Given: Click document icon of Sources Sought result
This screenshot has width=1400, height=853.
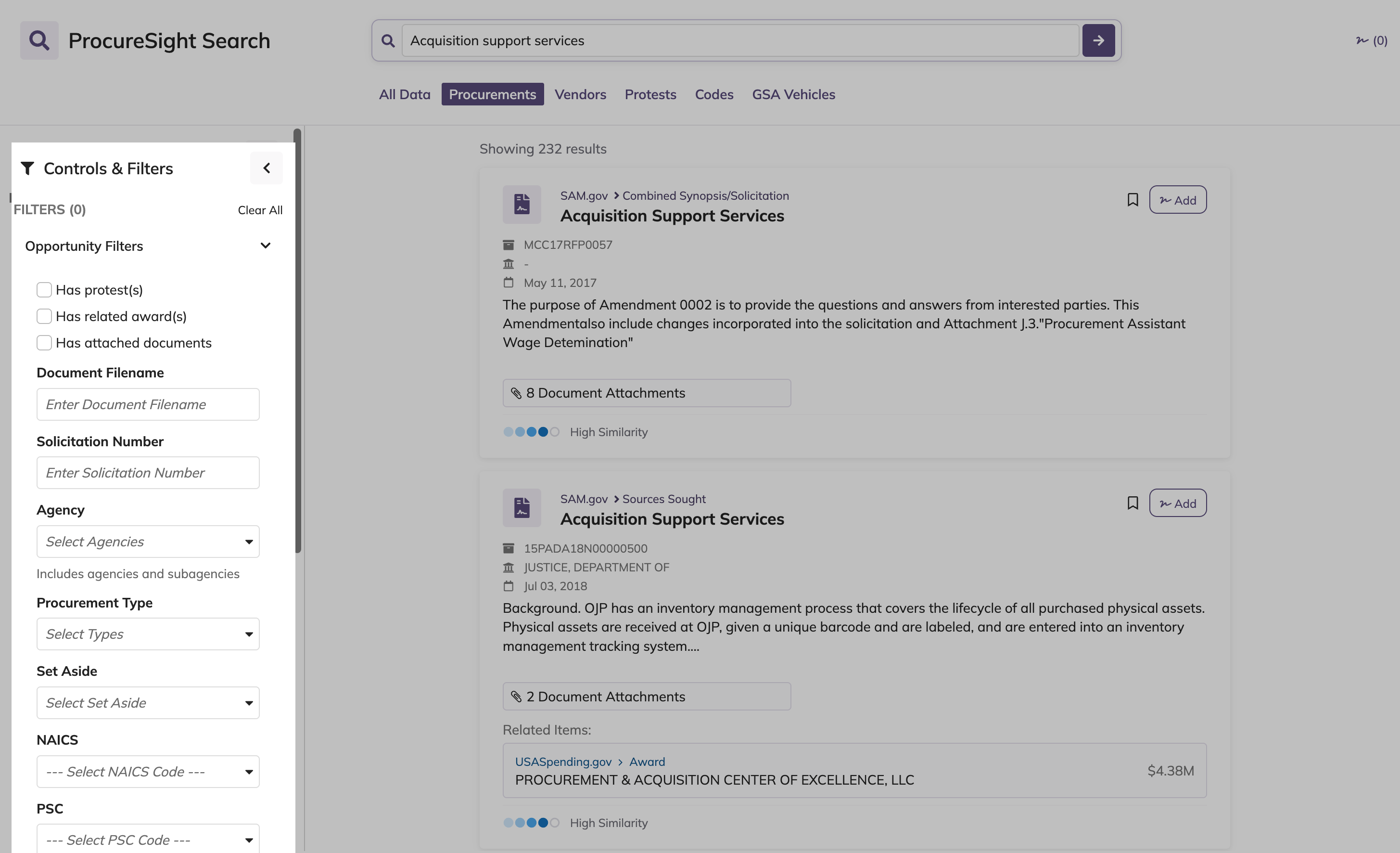Looking at the screenshot, I should pyautogui.click(x=522, y=508).
